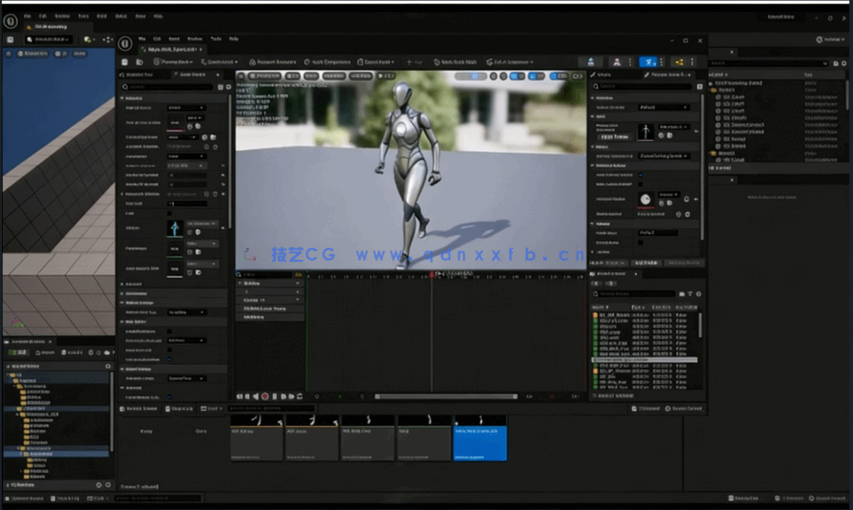Click the Unreal Engine logo in main window
853x510 pixels.
tap(10, 21)
